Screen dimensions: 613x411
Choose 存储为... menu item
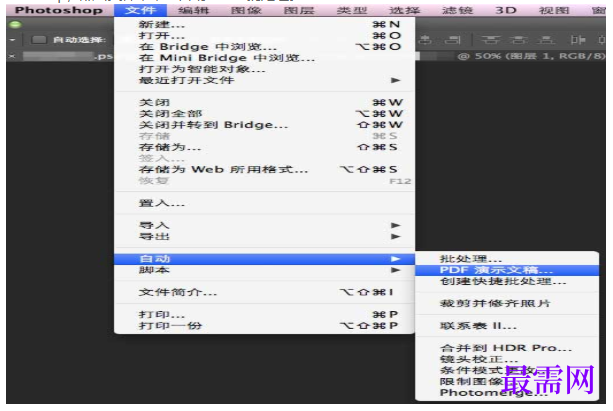coord(264,147)
